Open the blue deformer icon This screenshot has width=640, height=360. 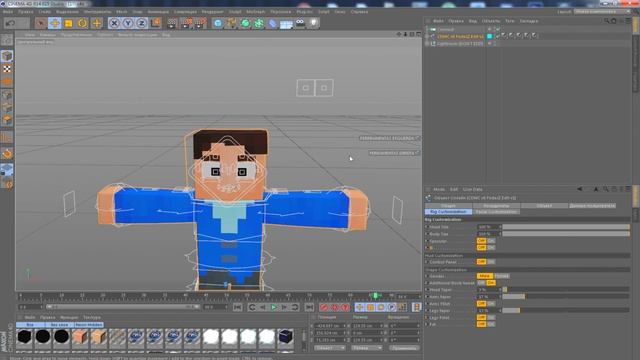(x=272, y=23)
